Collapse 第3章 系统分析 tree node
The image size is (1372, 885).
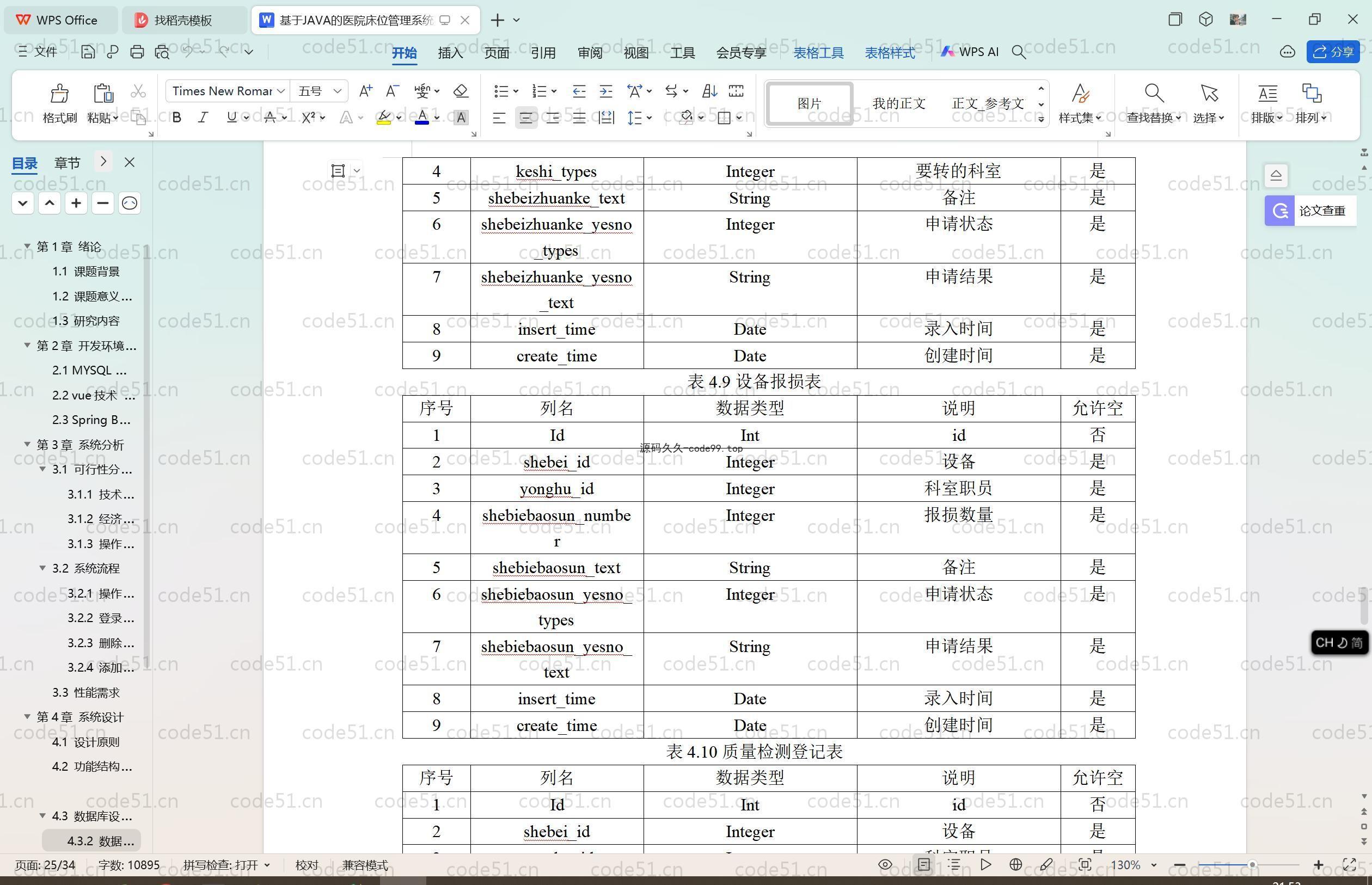tap(27, 444)
